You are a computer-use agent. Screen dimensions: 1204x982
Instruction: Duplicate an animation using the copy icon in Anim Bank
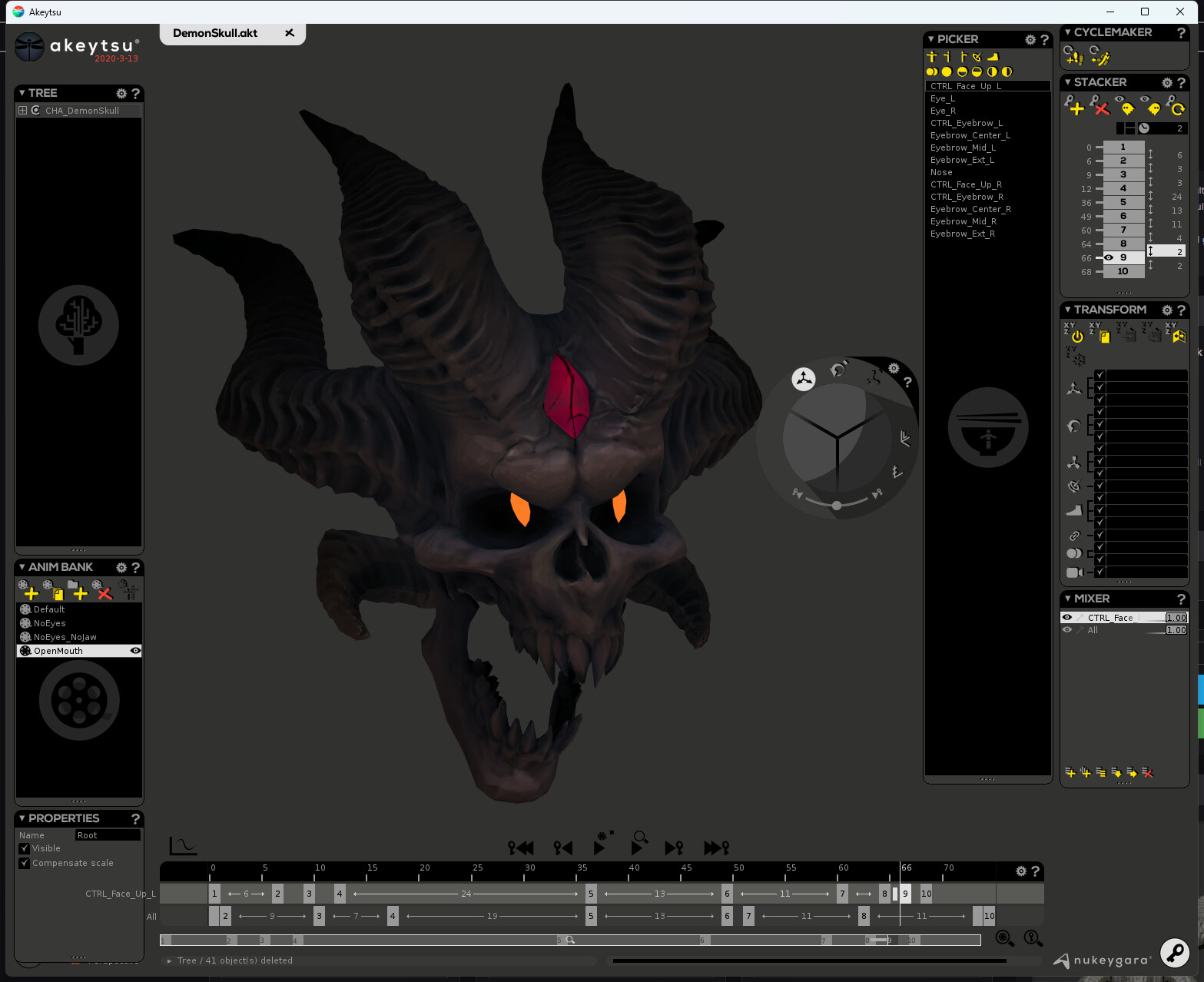pos(57,592)
